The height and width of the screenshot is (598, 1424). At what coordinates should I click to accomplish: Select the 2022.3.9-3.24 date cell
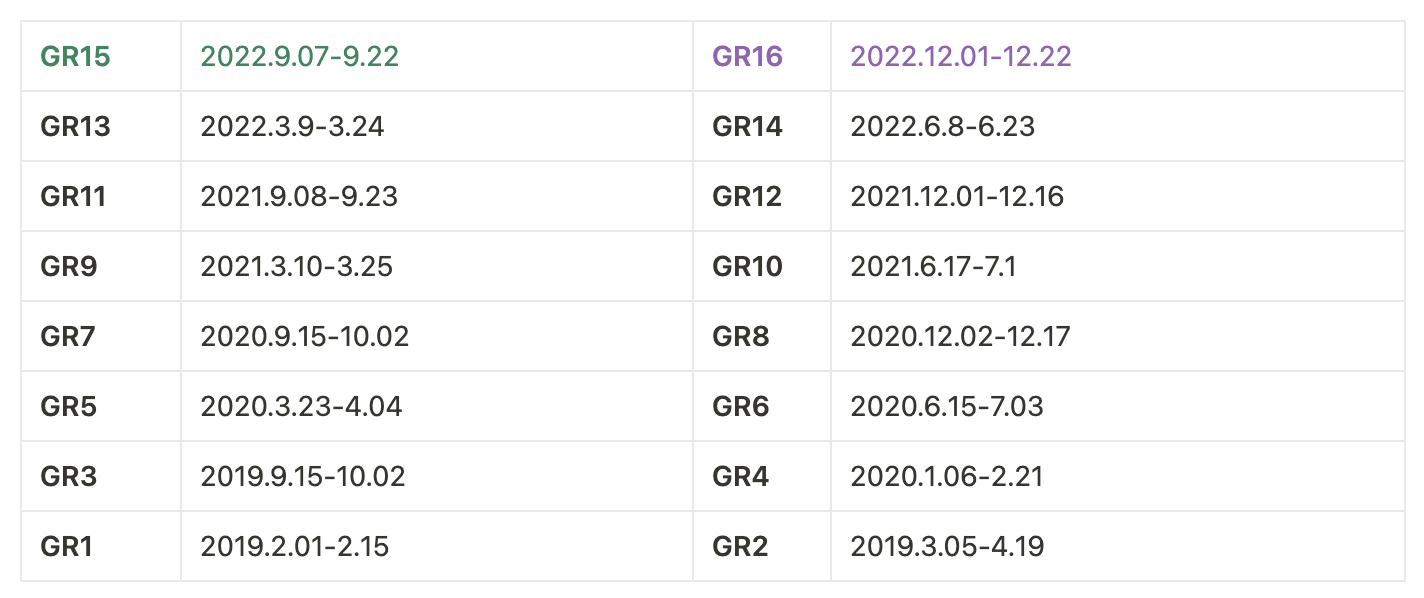(437, 126)
